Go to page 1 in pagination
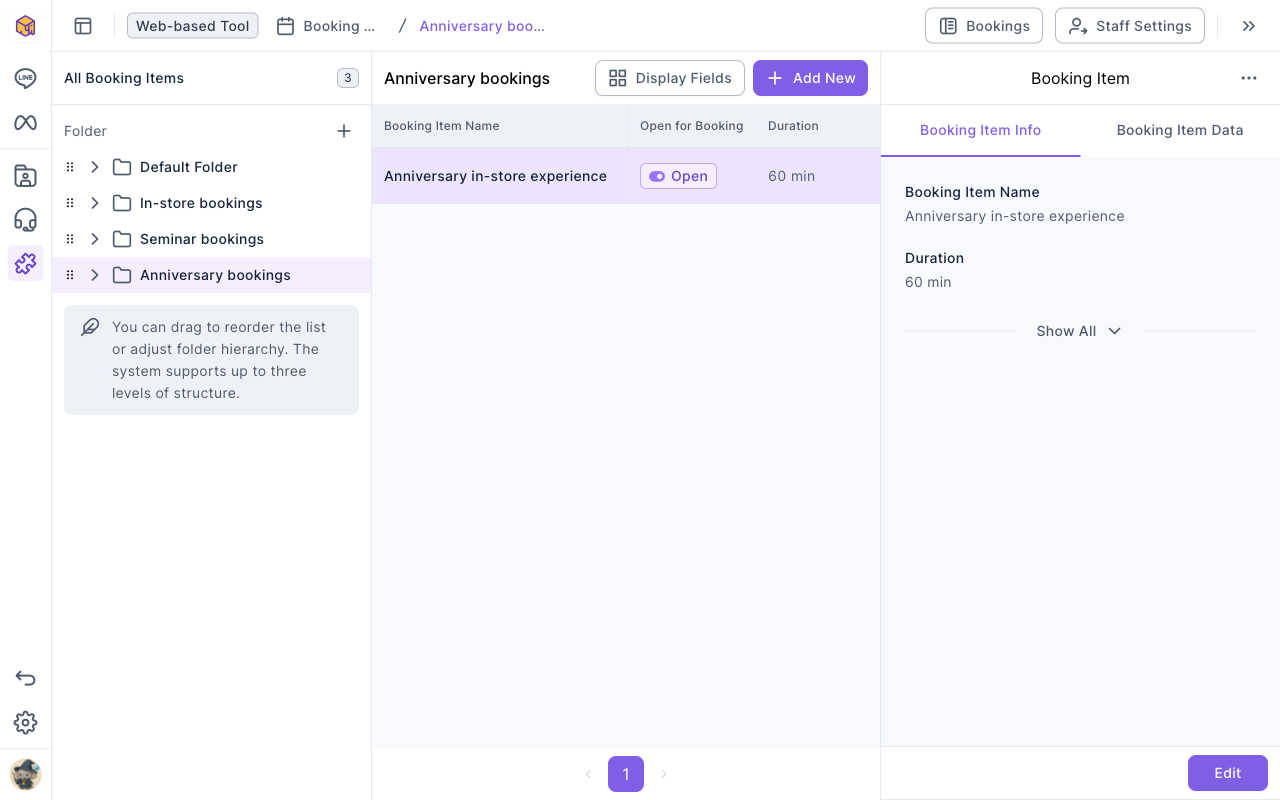This screenshot has width=1280, height=800. pos(626,774)
